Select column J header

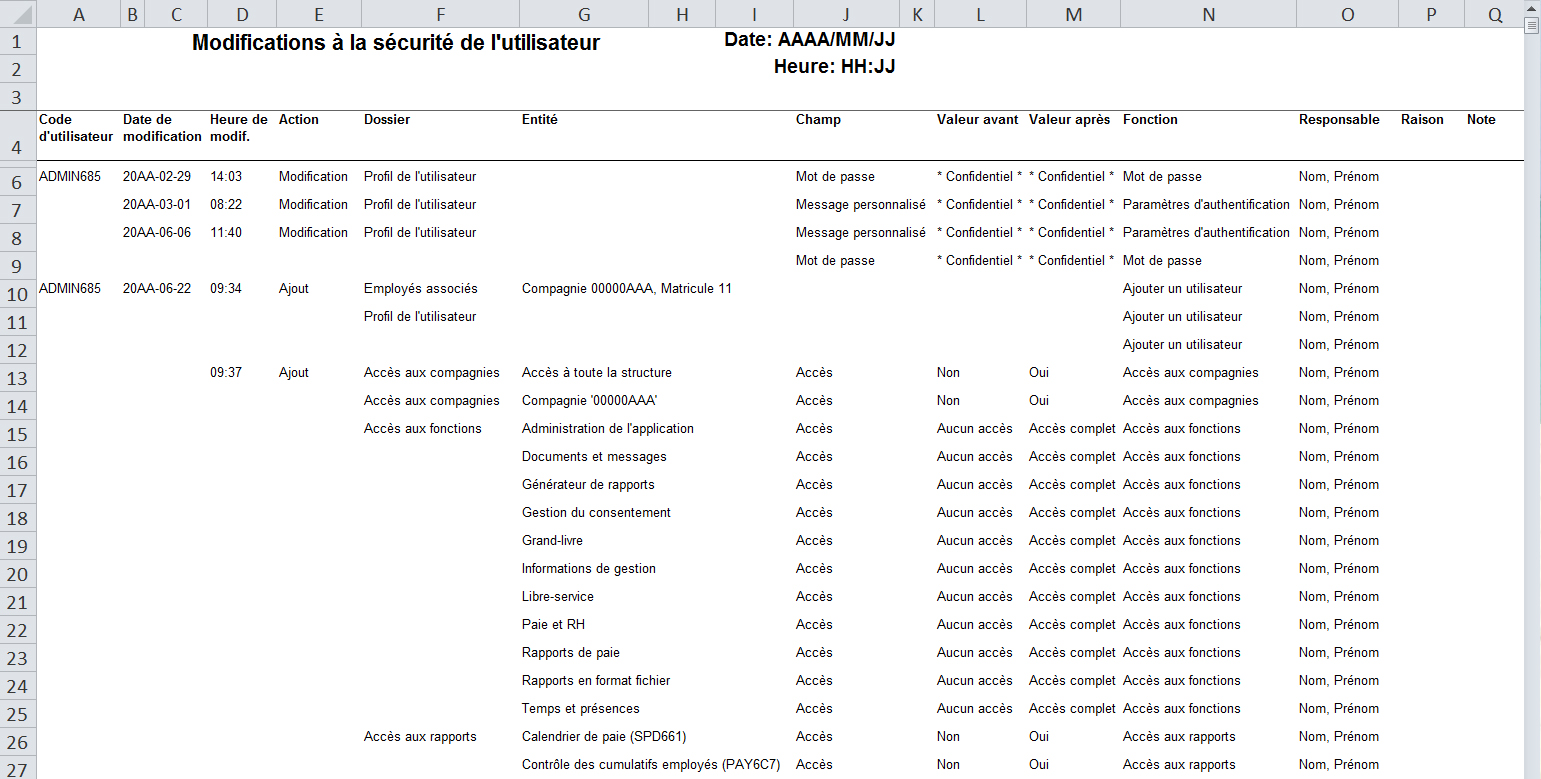(846, 14)
